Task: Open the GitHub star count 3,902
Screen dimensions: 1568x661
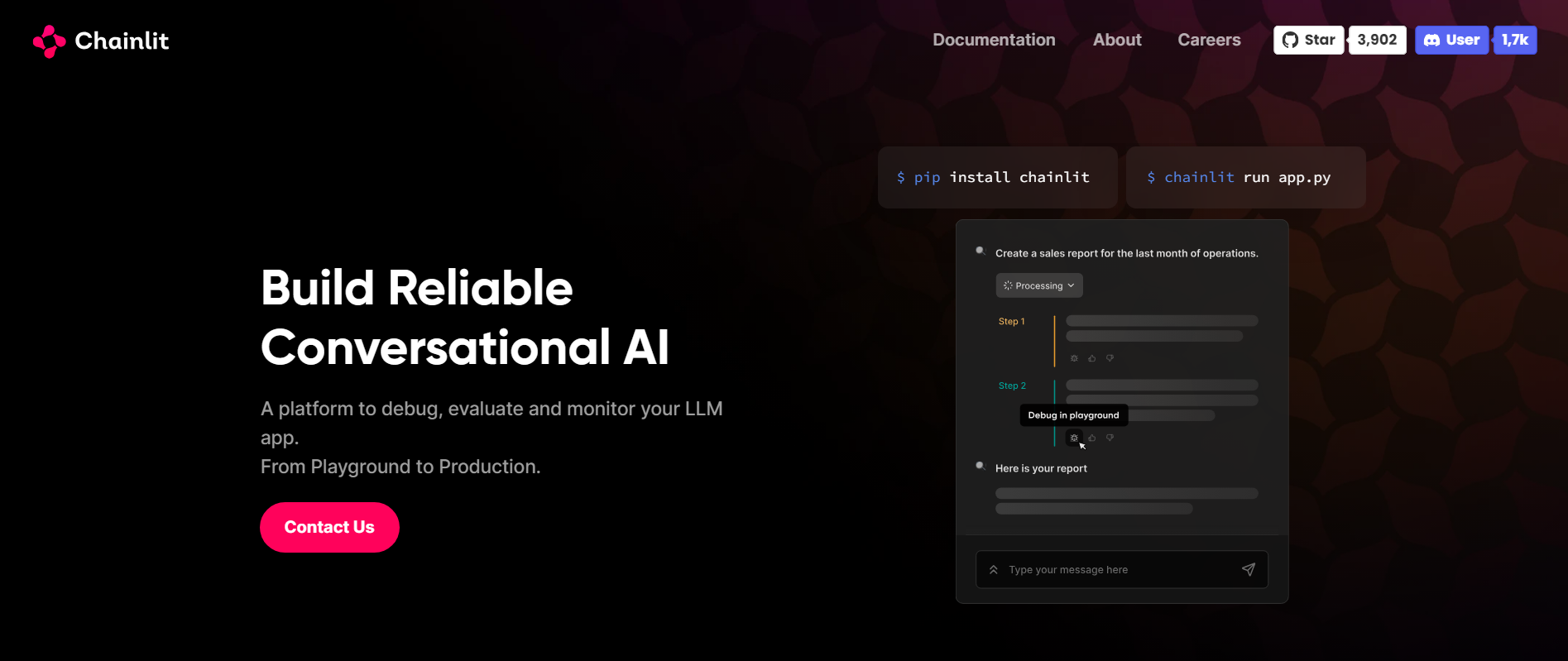Action: tap(1377, 40)
